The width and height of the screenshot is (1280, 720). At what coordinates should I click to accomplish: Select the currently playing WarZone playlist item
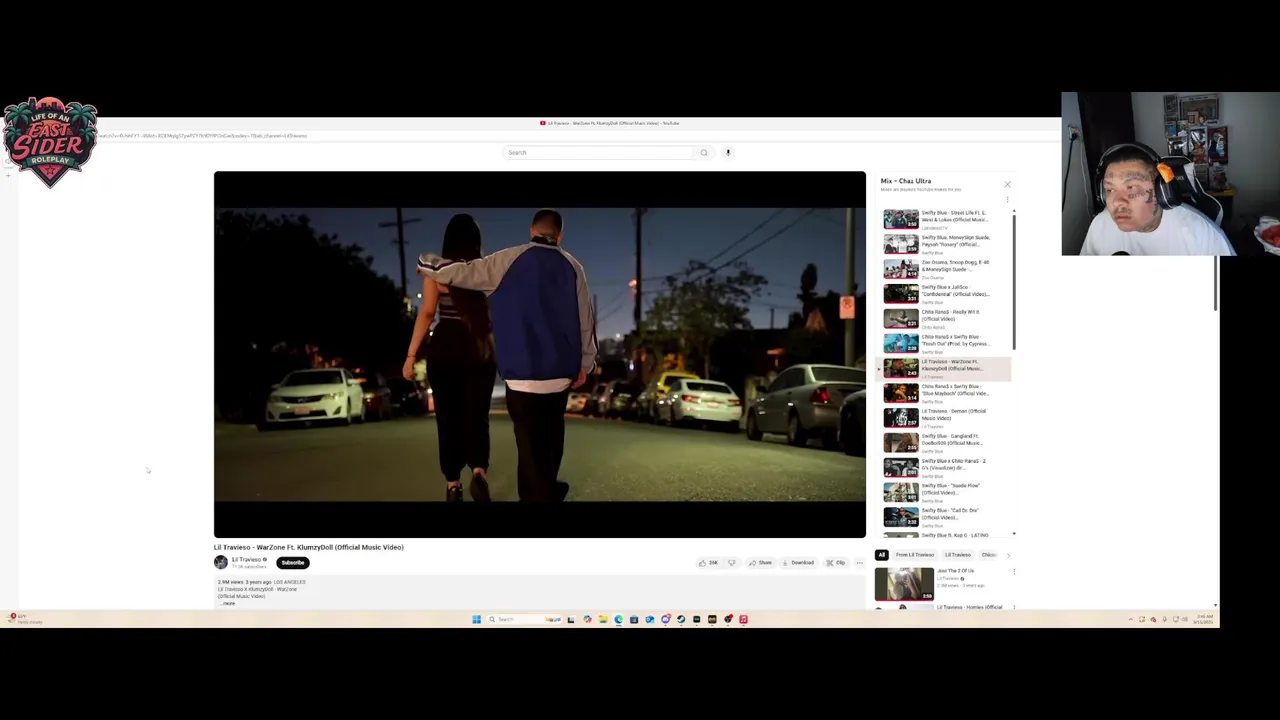(945, 368)
